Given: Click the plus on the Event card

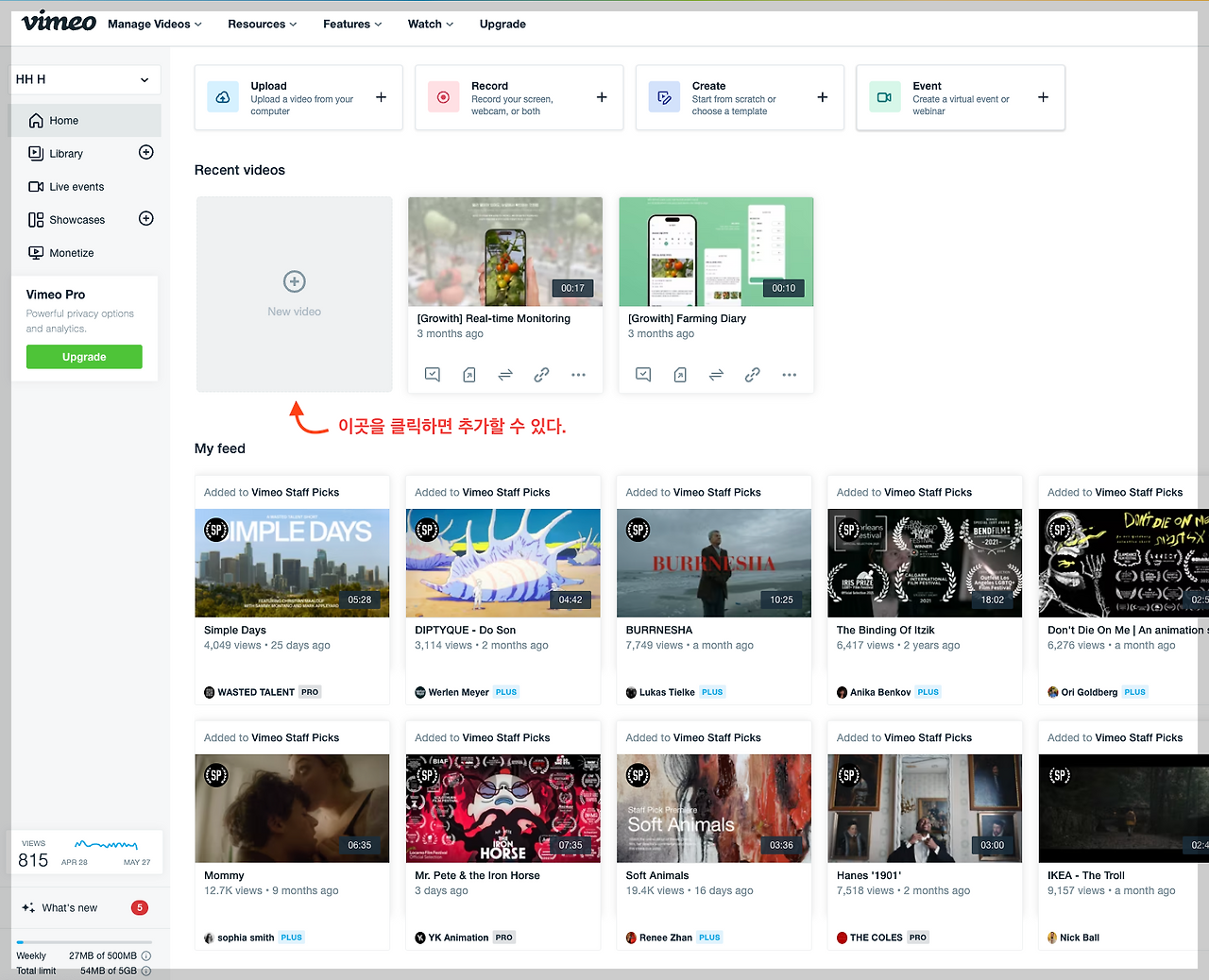Looking at the screenshot, I should point(1044,97).
